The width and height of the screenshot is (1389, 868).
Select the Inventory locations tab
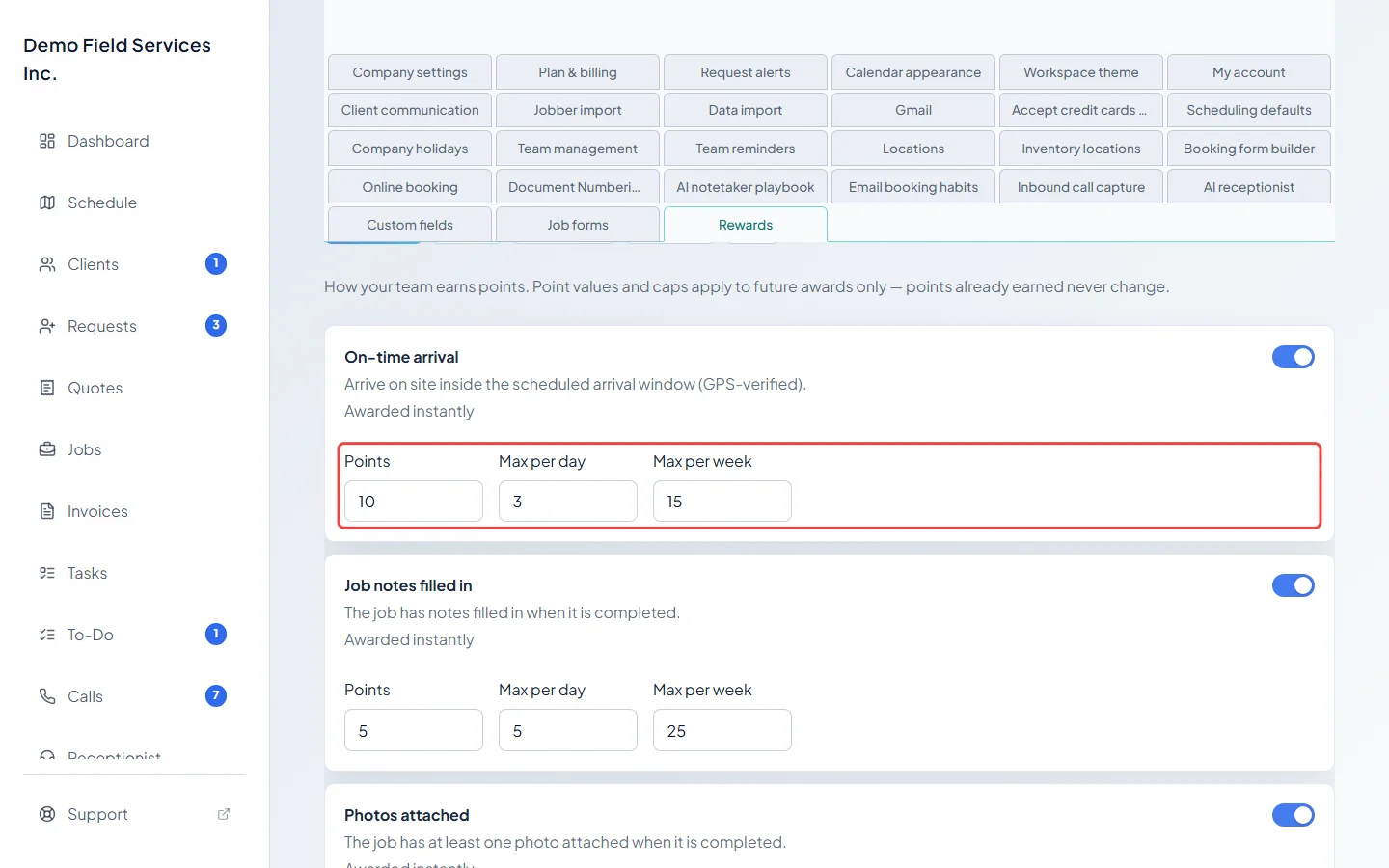click(x=1081, y=149)
